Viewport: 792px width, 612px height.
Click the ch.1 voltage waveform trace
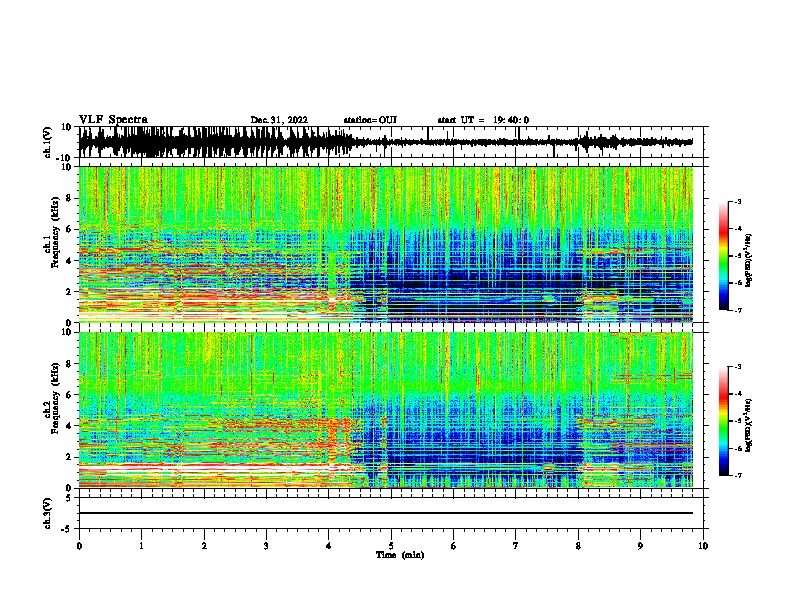pyautogui.click(x=385, y=142)
